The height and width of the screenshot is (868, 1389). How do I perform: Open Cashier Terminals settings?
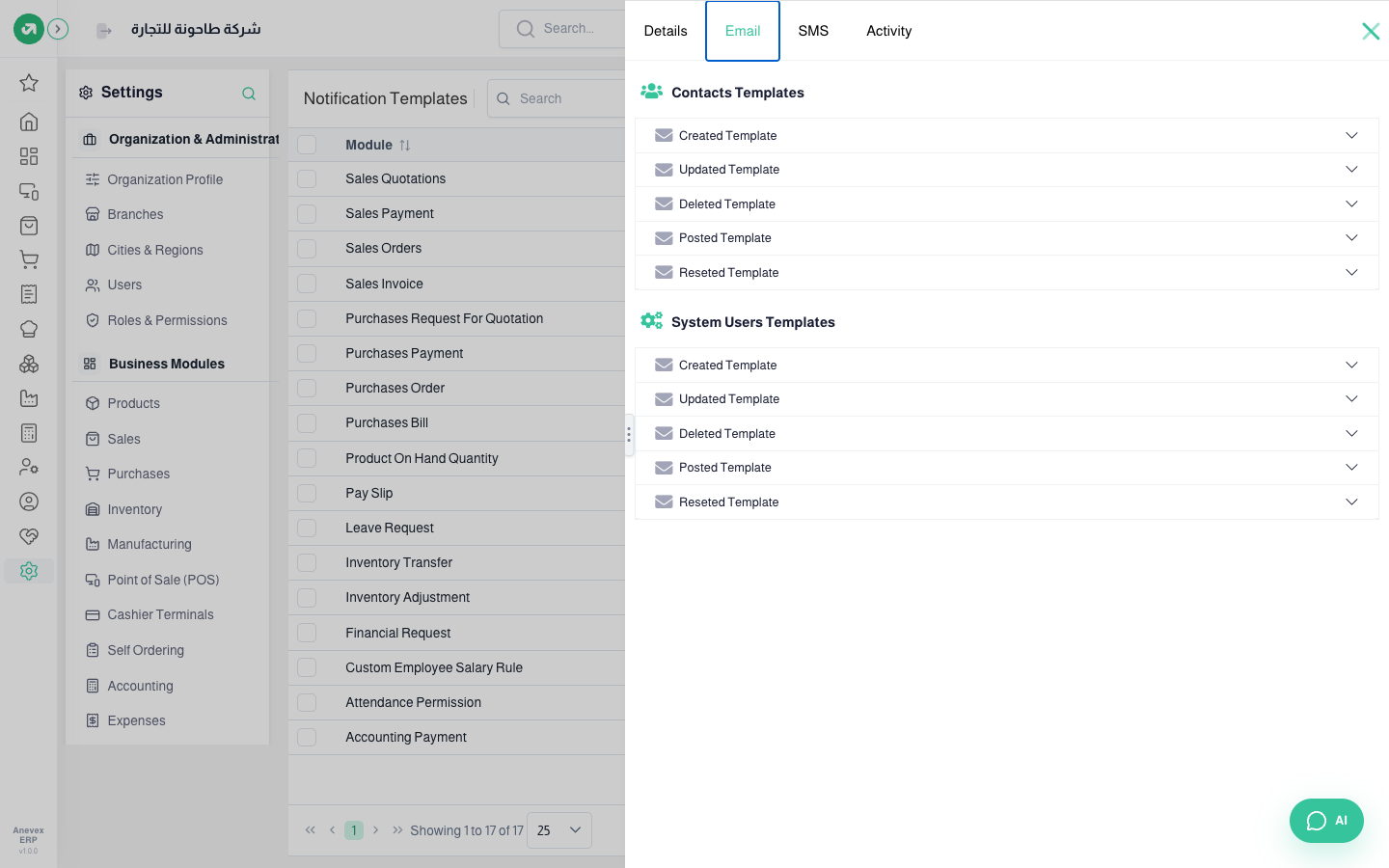160,614
